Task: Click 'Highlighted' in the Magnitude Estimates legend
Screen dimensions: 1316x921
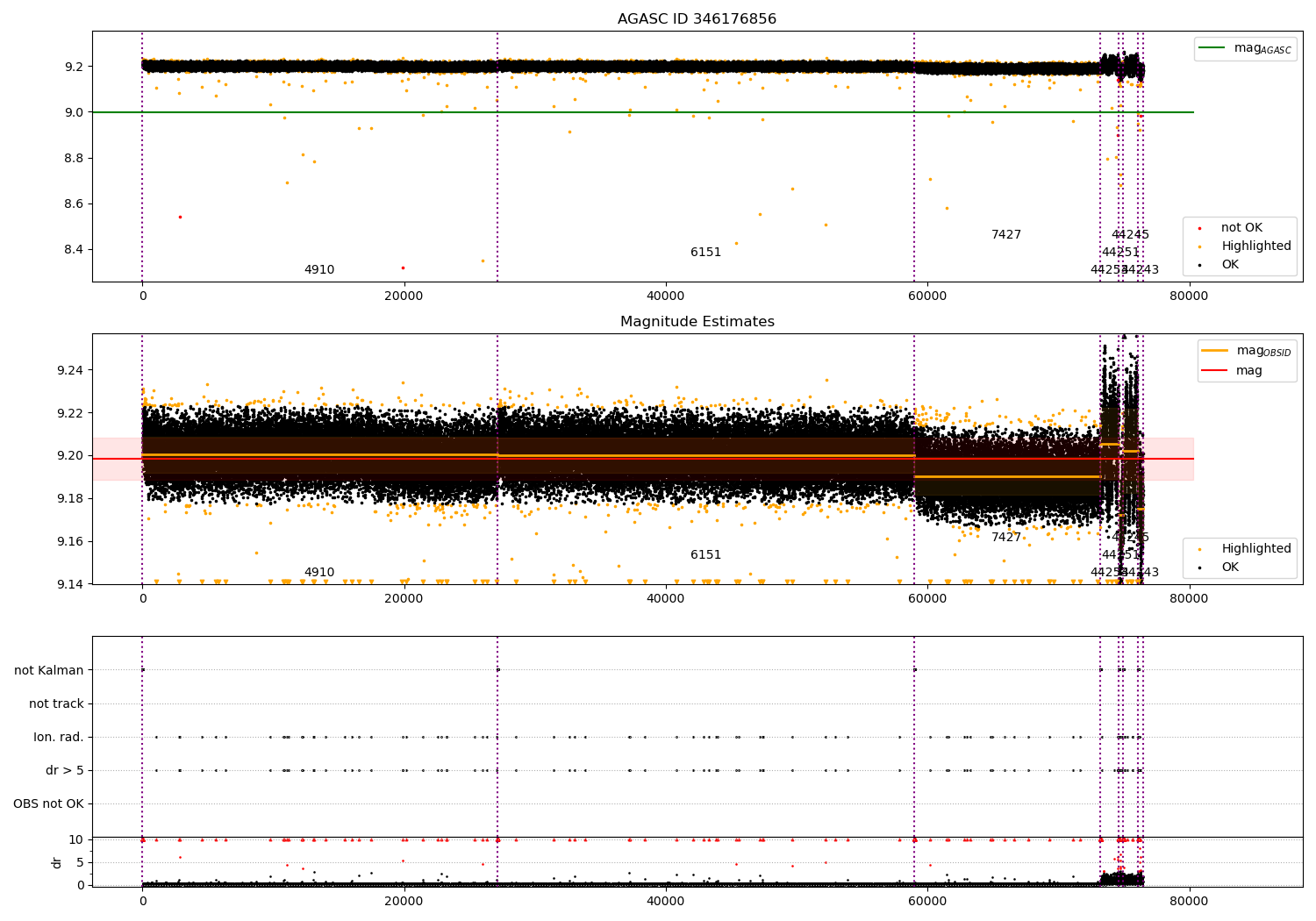Action: [1256, 549]
